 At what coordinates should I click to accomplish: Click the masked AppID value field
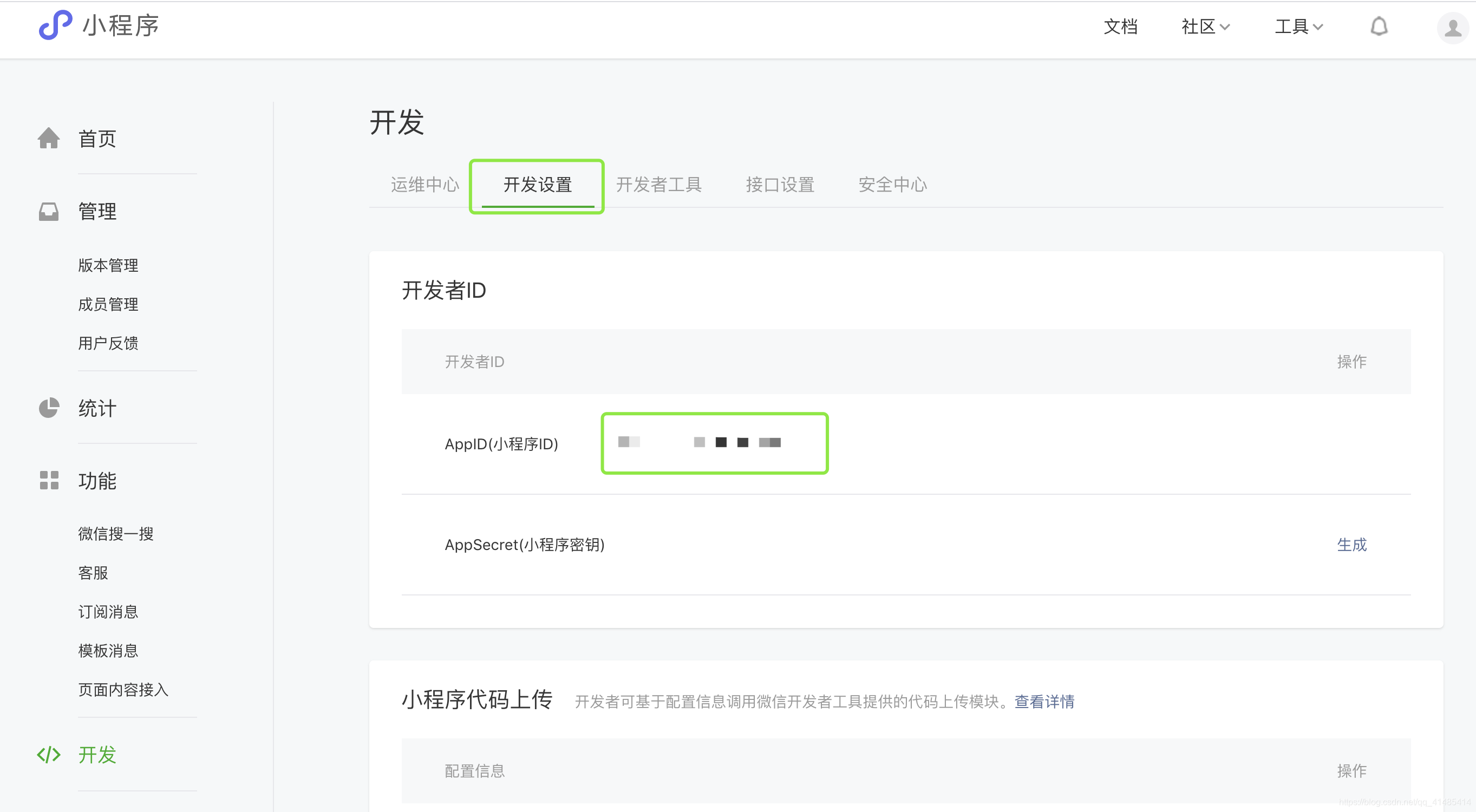tap(714, 443)
